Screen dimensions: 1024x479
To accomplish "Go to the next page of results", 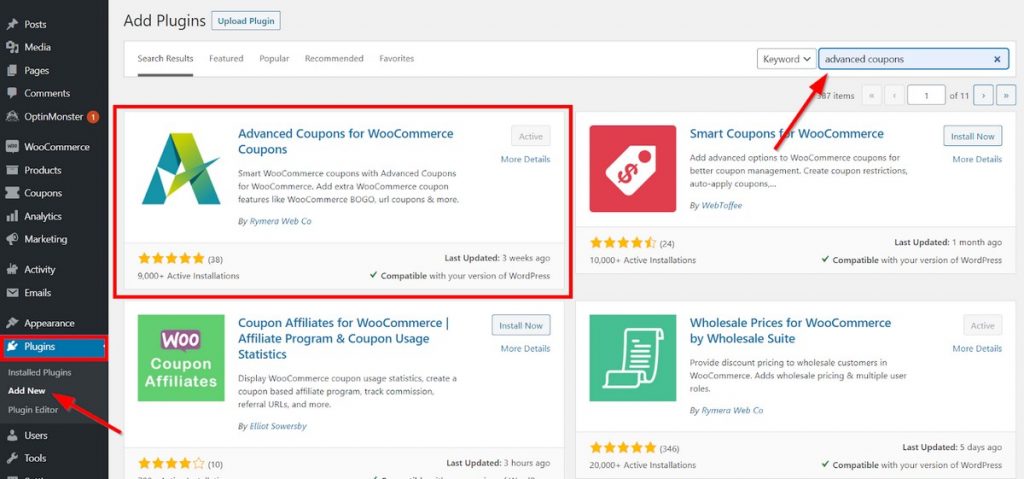I will tap(983, 95).
